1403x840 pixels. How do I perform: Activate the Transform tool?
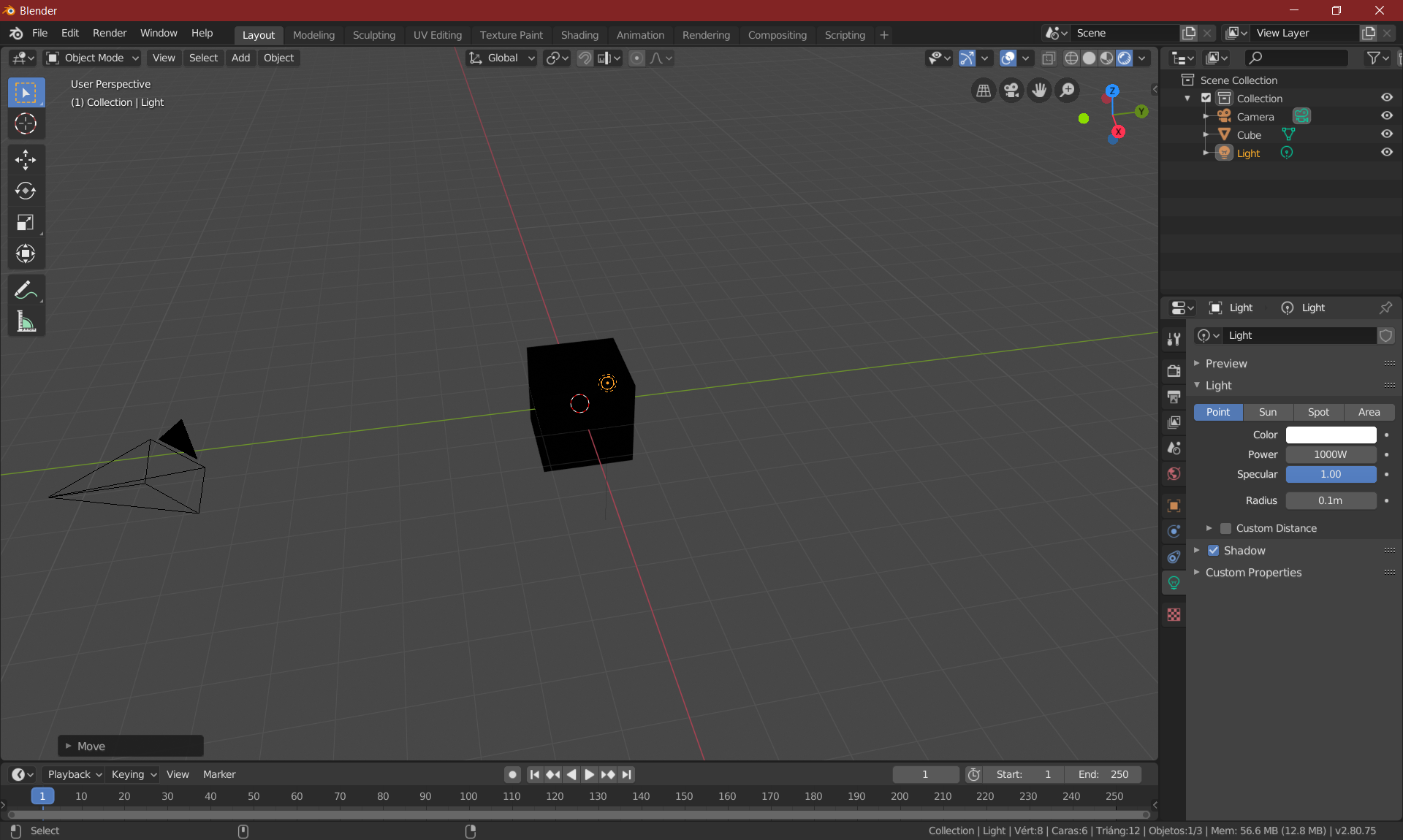tap(26, 254)
